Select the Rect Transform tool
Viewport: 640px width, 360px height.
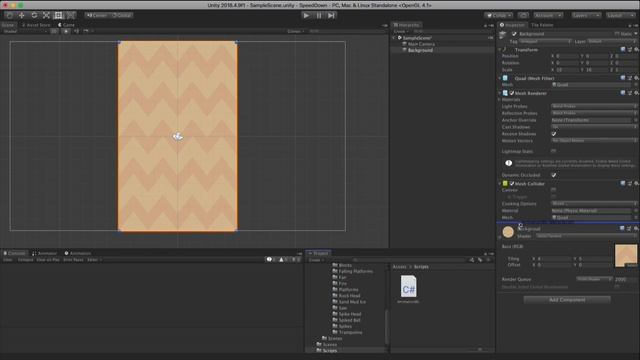point(58,15)
